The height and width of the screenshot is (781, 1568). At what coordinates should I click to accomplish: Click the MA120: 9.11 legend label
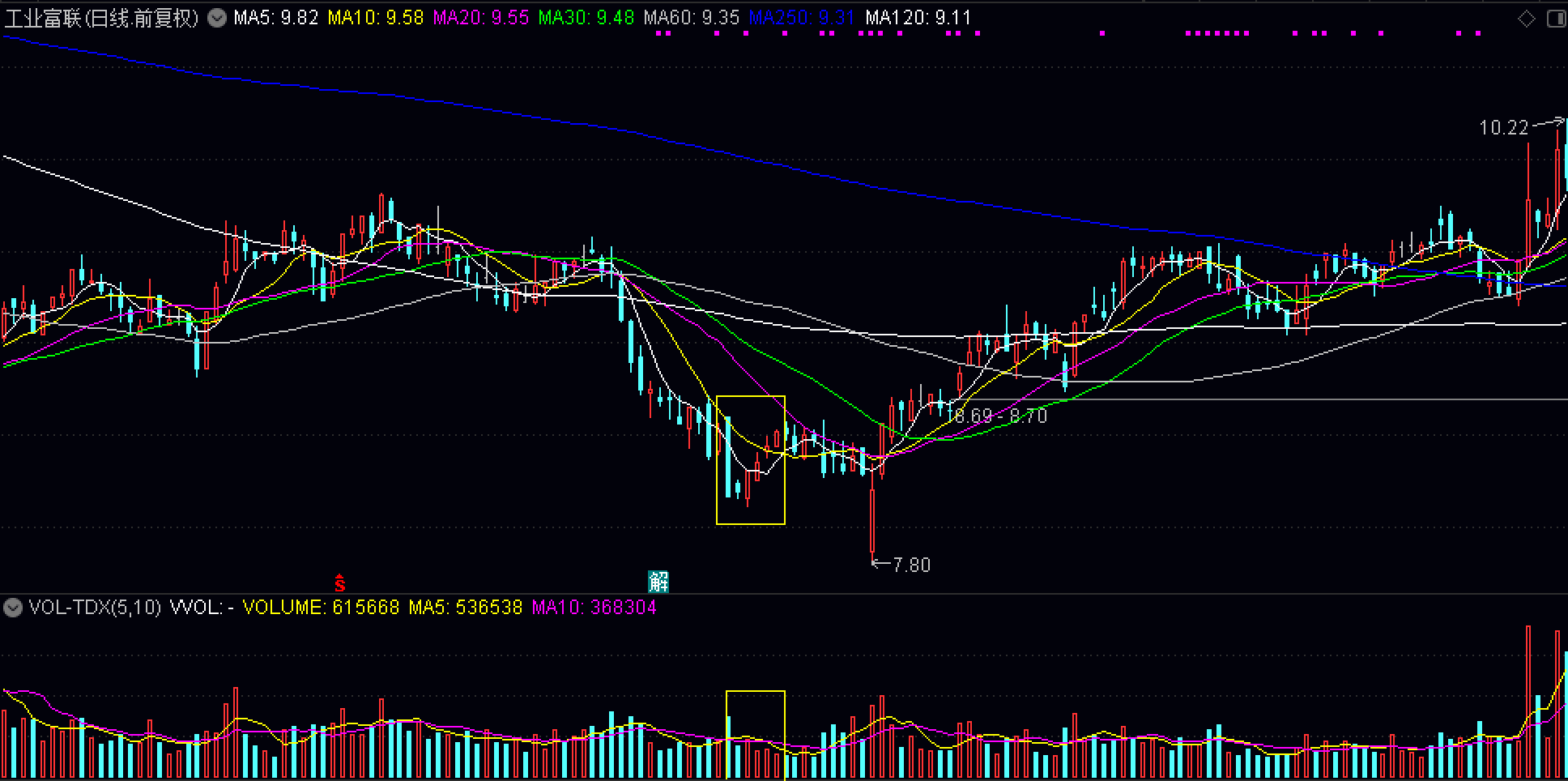[x=918, y=18]
